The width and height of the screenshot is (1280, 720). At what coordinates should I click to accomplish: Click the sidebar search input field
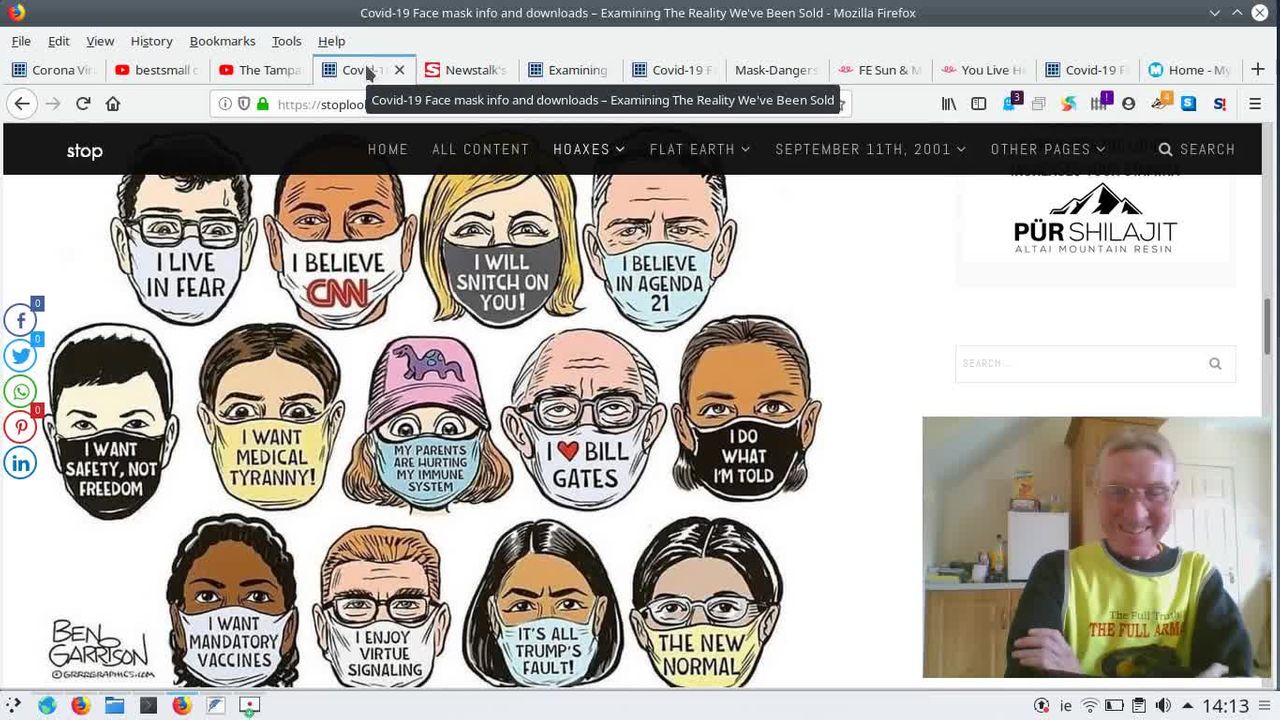1078,364
